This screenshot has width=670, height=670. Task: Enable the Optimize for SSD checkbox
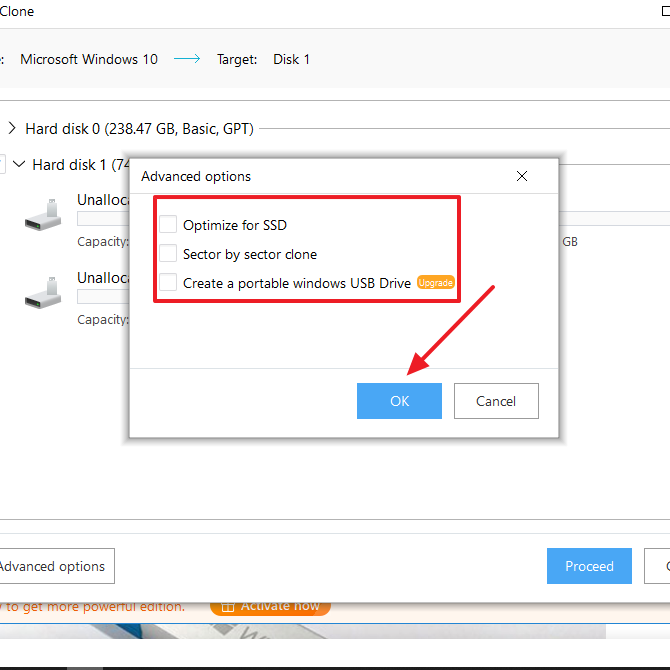click(168, 225)
